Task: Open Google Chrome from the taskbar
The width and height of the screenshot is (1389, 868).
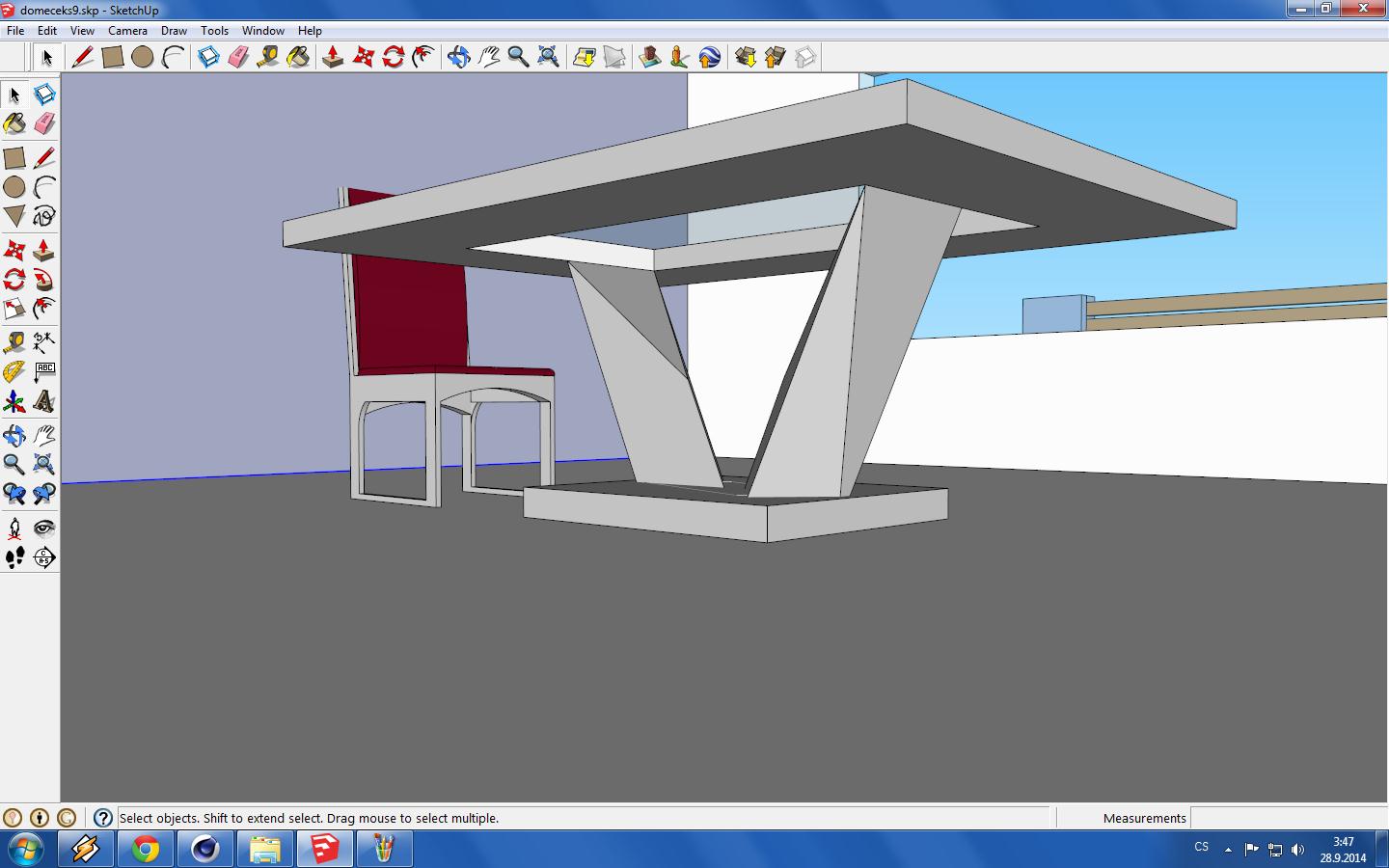Action: pos(146,849)
